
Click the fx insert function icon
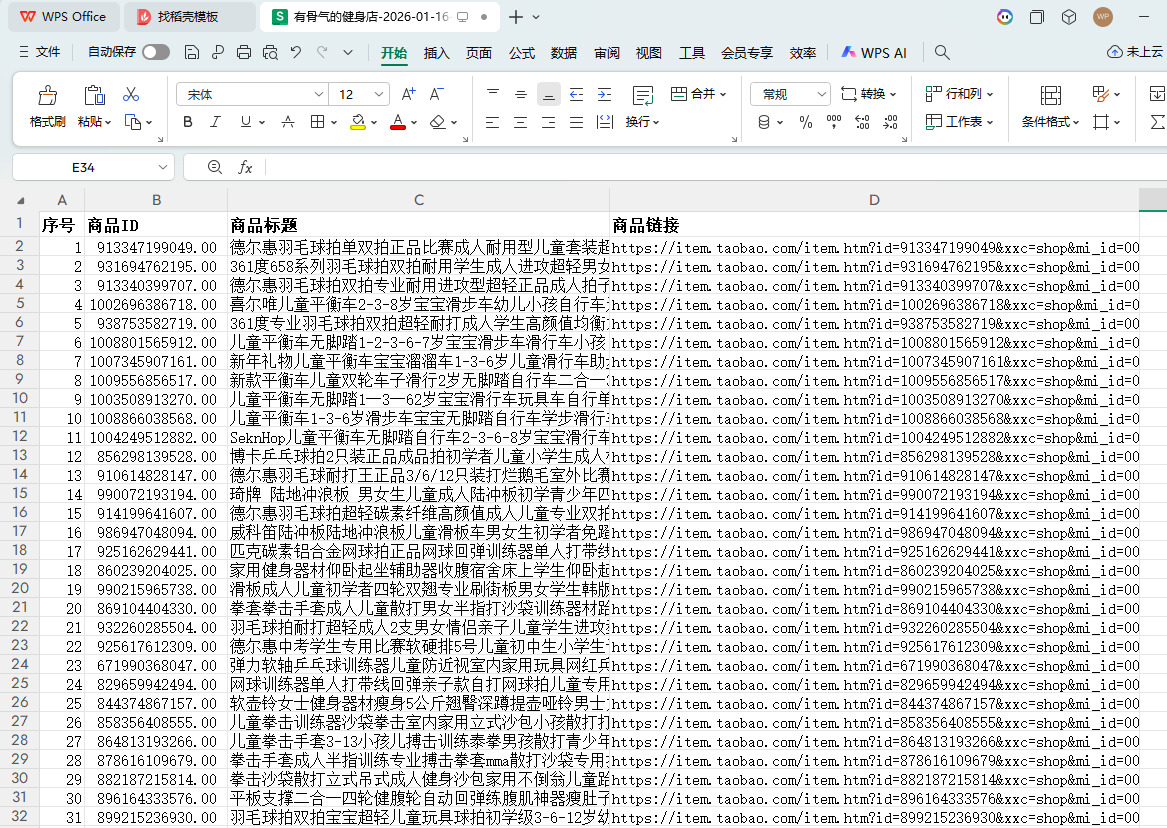(x=245, y=167)
